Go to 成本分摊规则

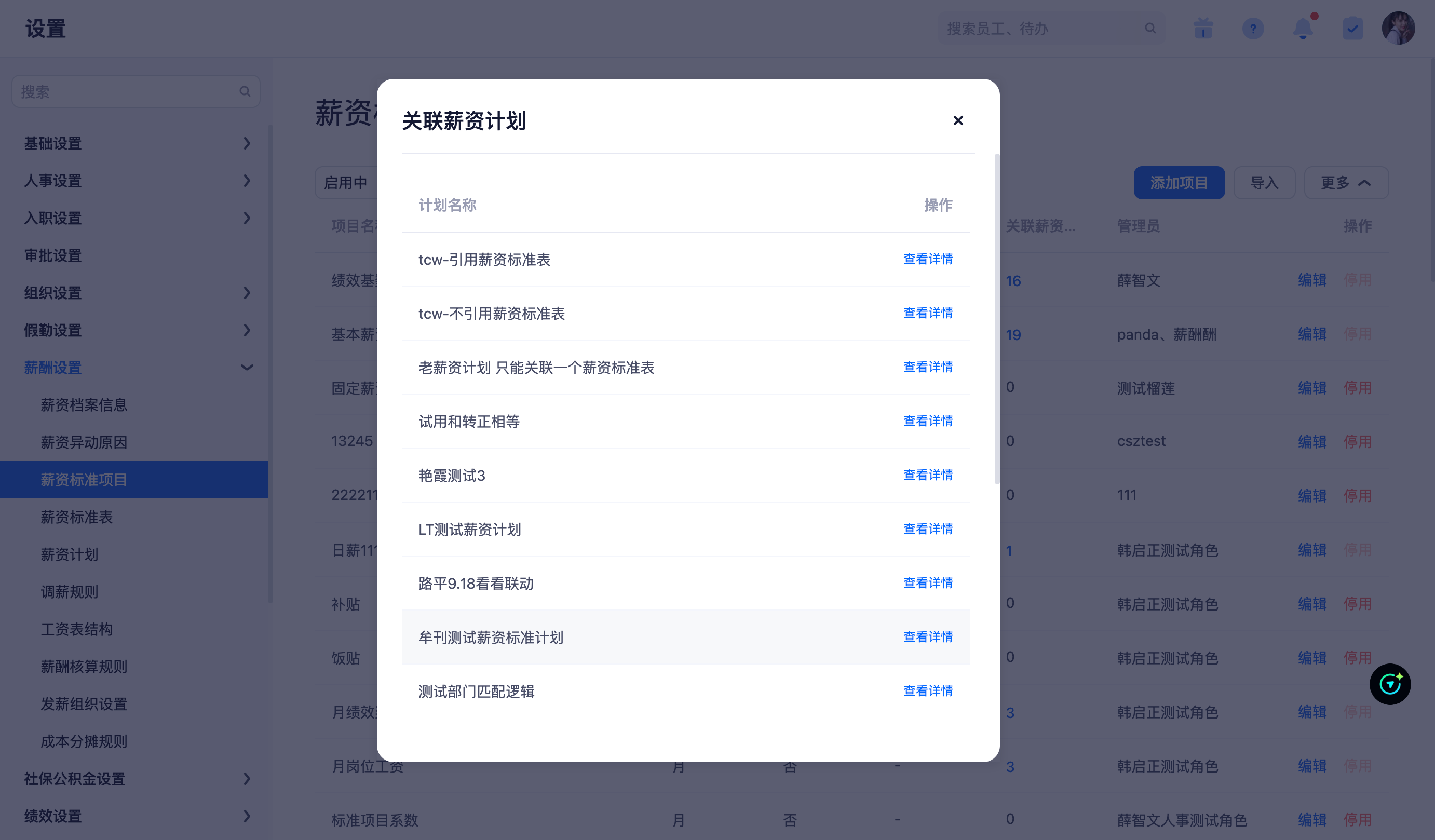click(x=84, y=741)
